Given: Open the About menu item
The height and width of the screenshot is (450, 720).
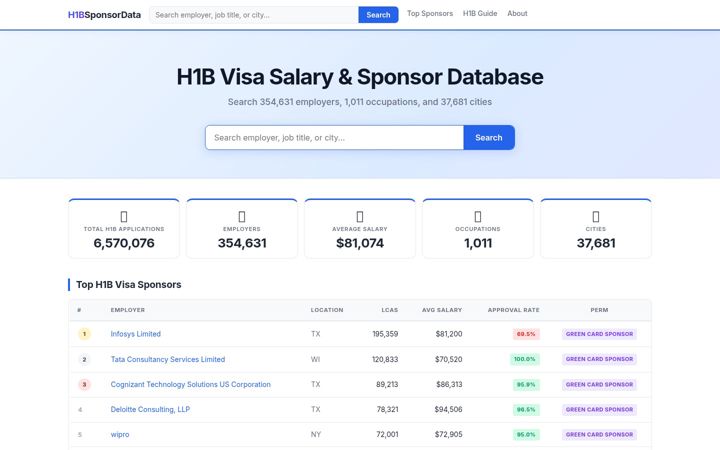Looking at the screenshot, I should (517, 14).
